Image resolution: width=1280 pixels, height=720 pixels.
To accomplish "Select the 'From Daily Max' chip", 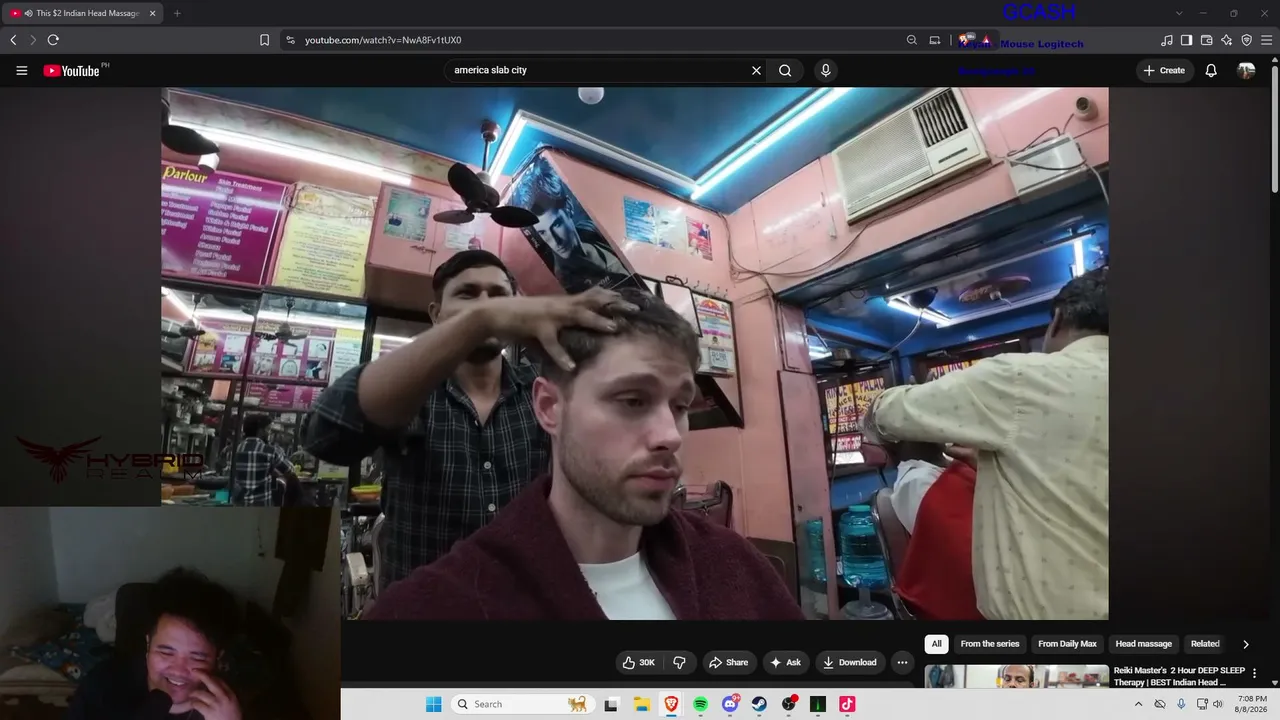I will click(1067, 644).
